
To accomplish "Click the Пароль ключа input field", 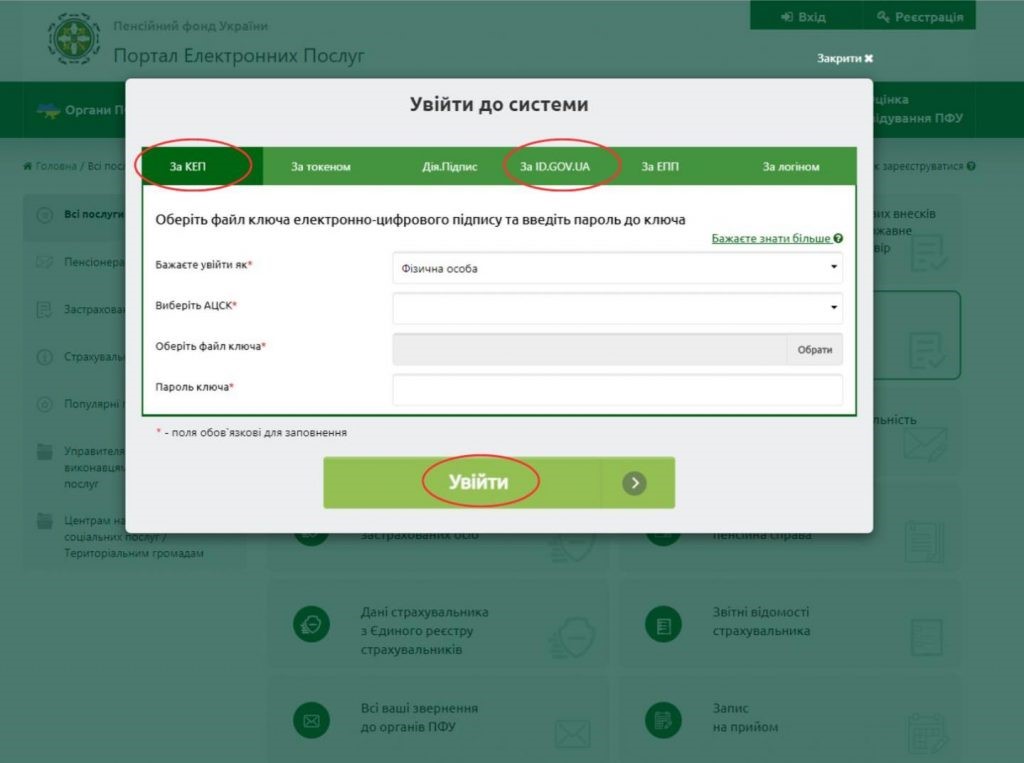I will (x=617, y=389).
